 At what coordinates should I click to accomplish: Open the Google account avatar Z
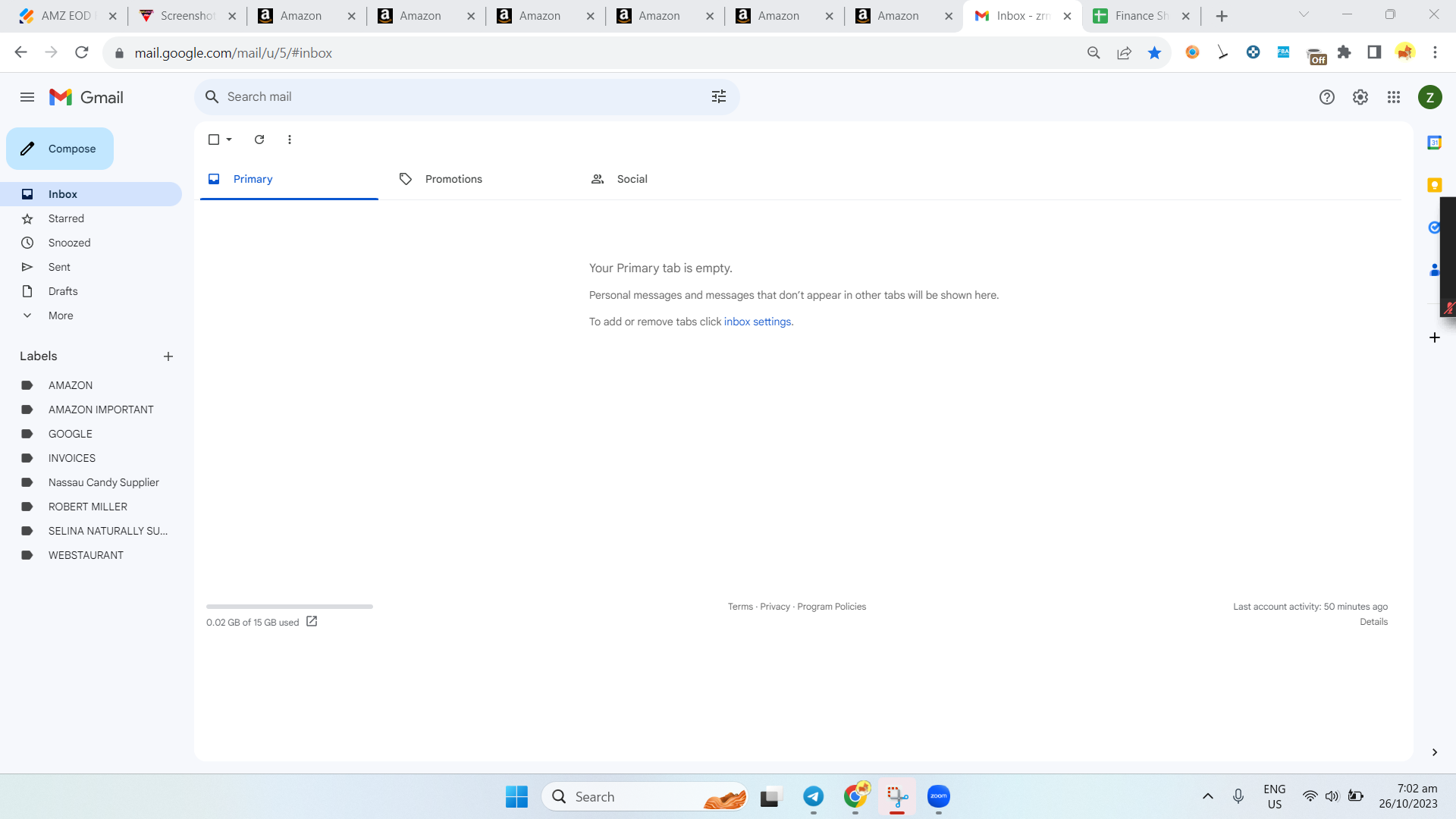pyautogui.click(x=1430, y=97)
